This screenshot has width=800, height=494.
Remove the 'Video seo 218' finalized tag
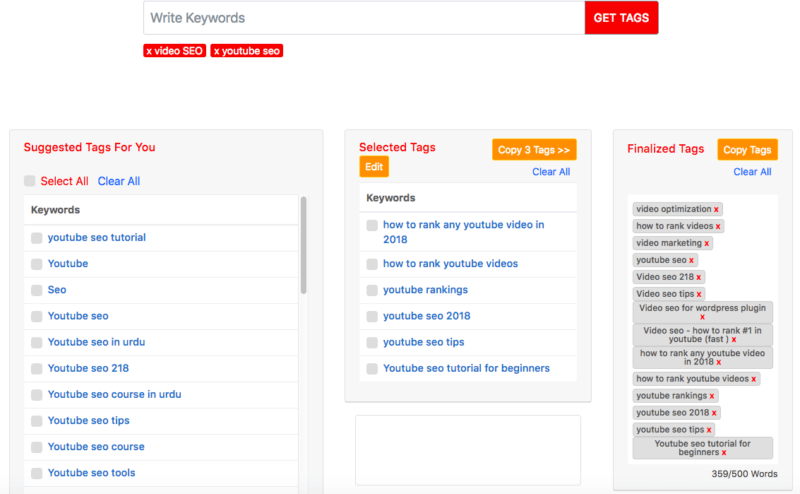tap(699, 277)
